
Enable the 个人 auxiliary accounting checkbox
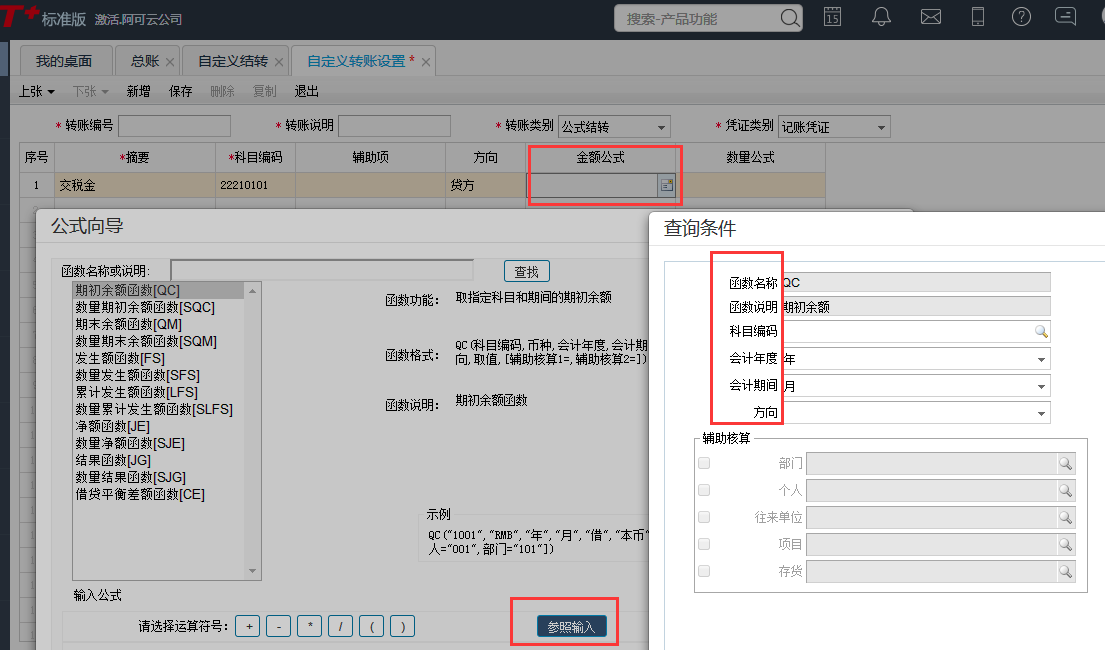[704, 490]
